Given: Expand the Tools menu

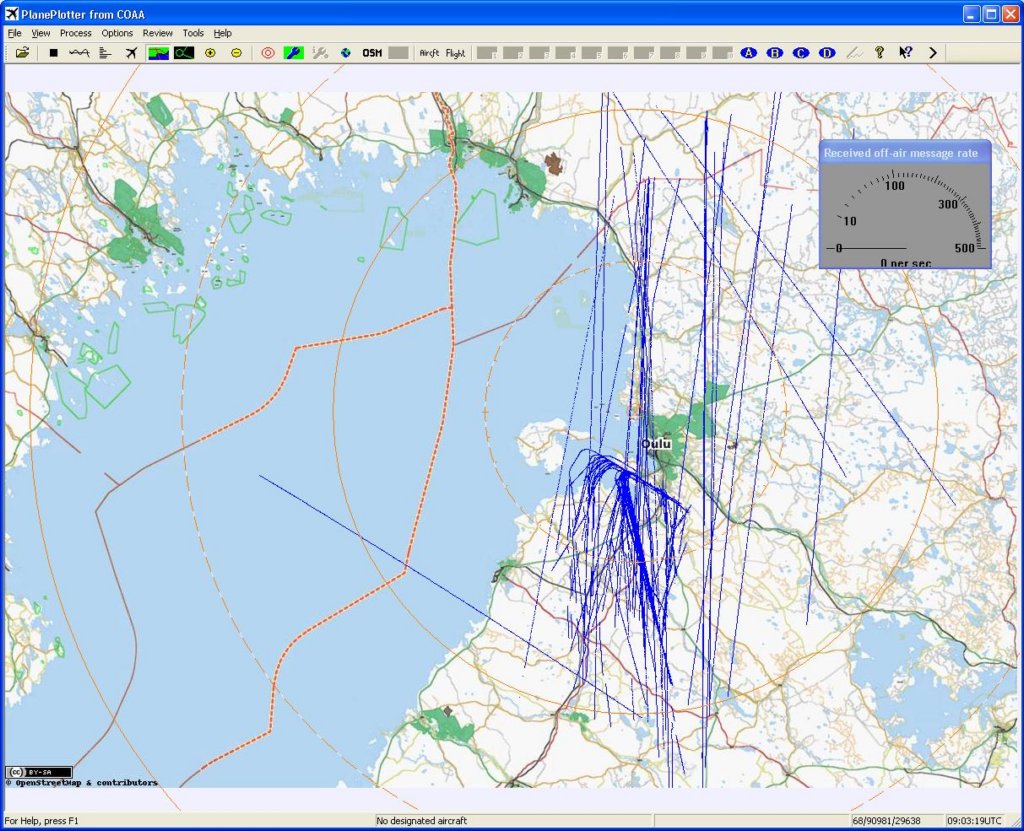Looking at the screenshot, I should 193,33.
